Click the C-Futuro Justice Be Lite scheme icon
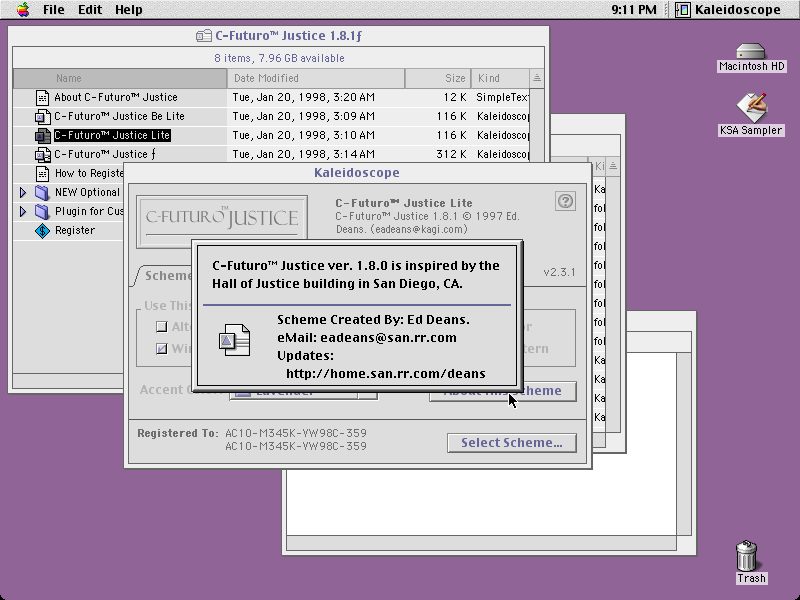Screen dimensions: 800x600 click(x=42, y=116)
